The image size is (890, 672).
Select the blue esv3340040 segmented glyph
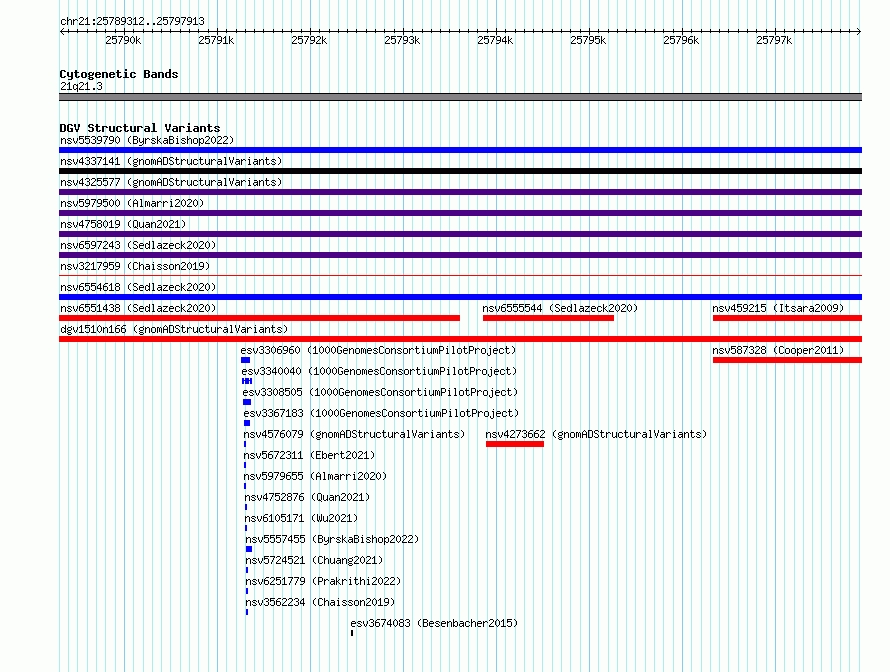[247, 381]
